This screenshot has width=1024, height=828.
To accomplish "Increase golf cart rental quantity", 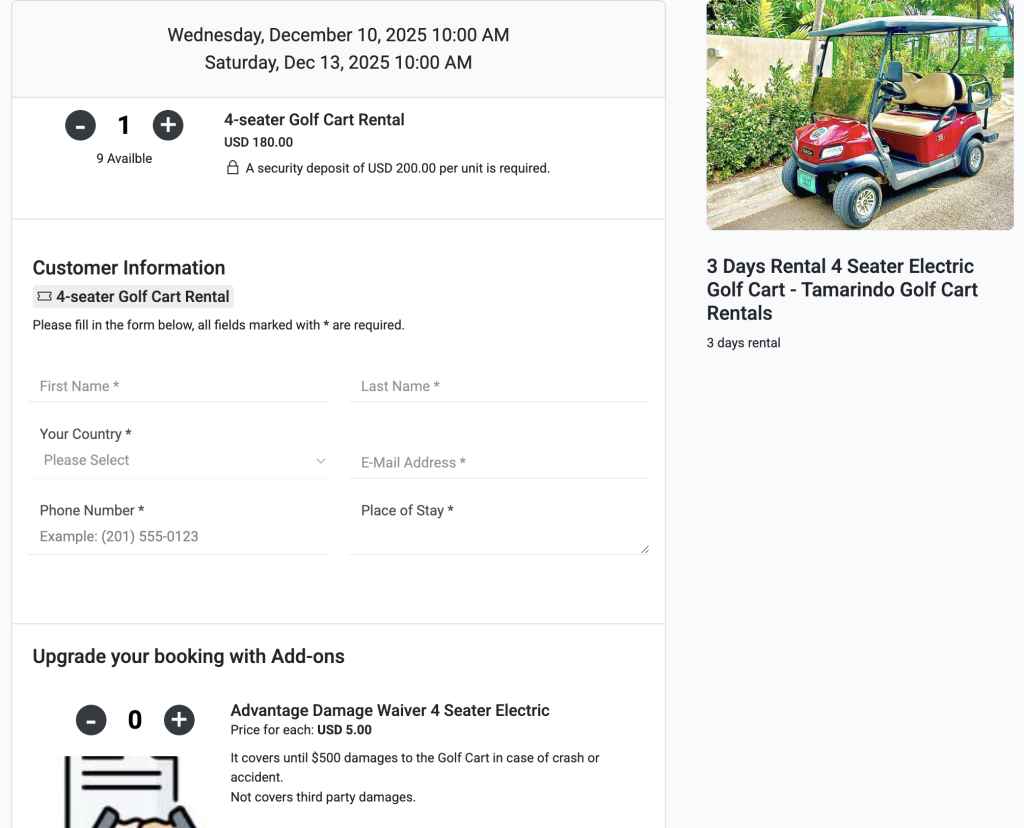I will 168,125.
